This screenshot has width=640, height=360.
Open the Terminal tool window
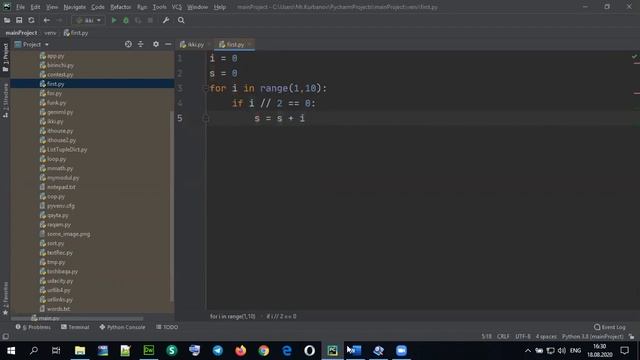tap(75, 327)
